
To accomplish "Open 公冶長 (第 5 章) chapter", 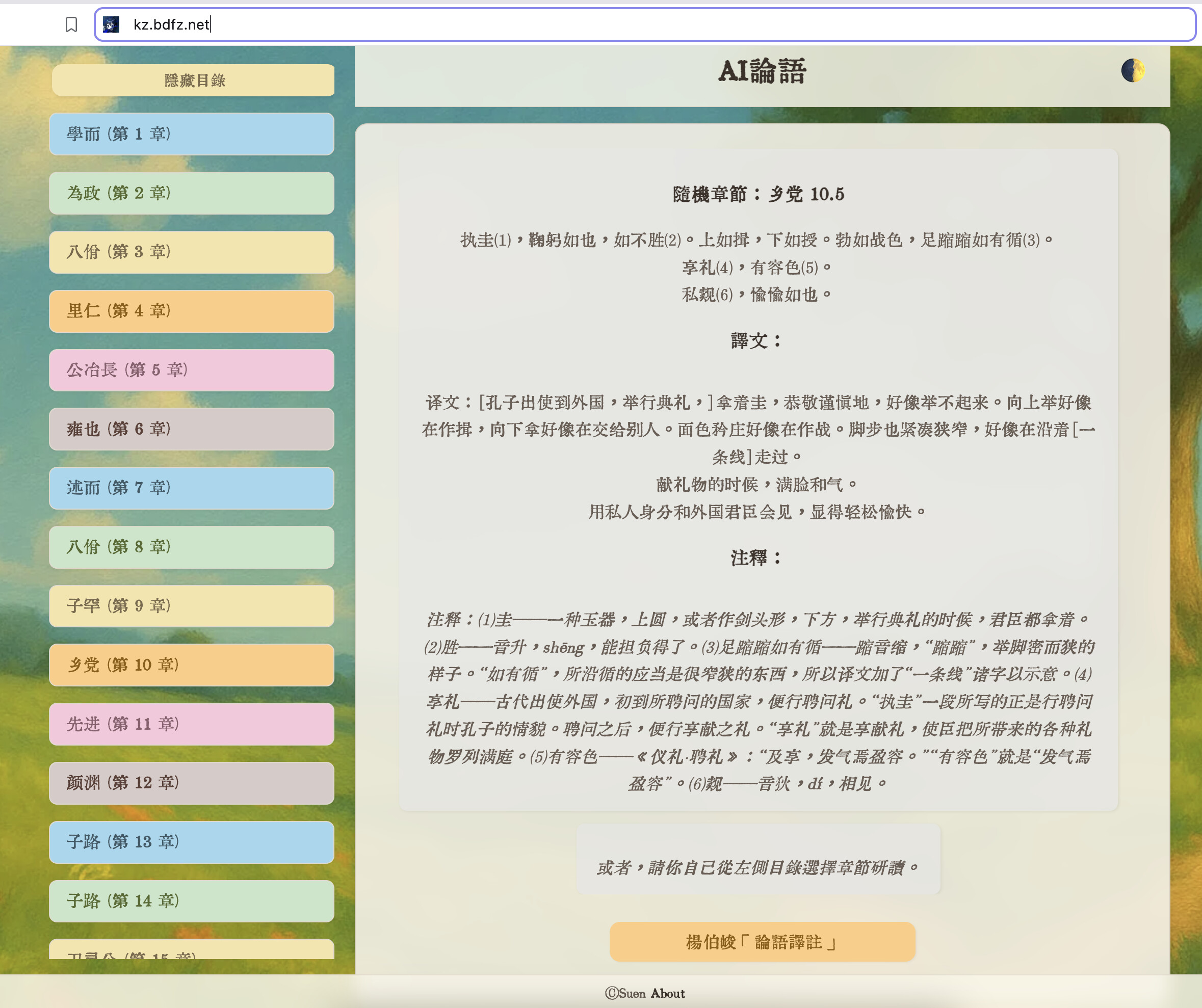I will pos(191,369).
